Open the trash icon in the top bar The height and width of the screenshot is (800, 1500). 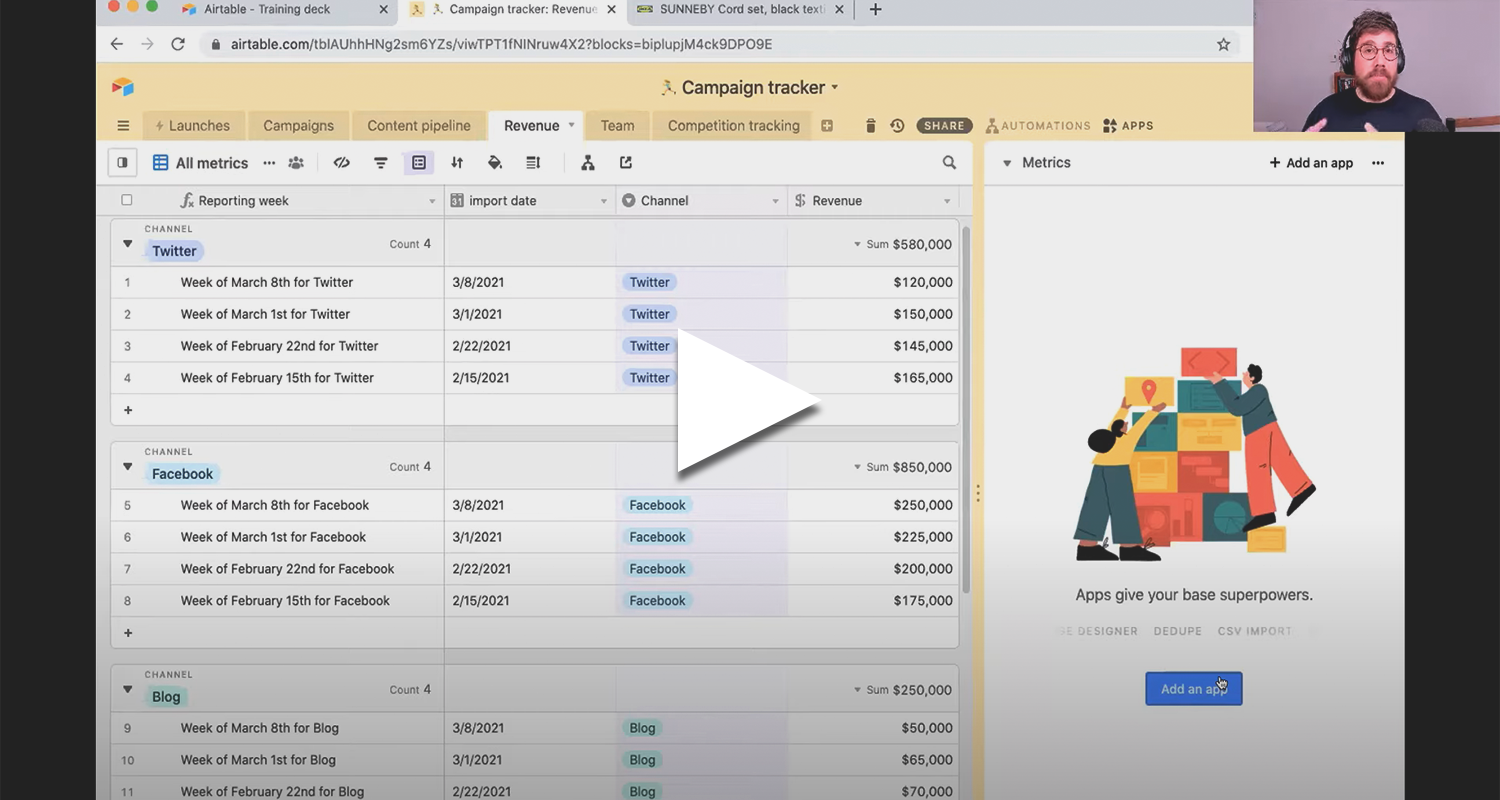870,125
